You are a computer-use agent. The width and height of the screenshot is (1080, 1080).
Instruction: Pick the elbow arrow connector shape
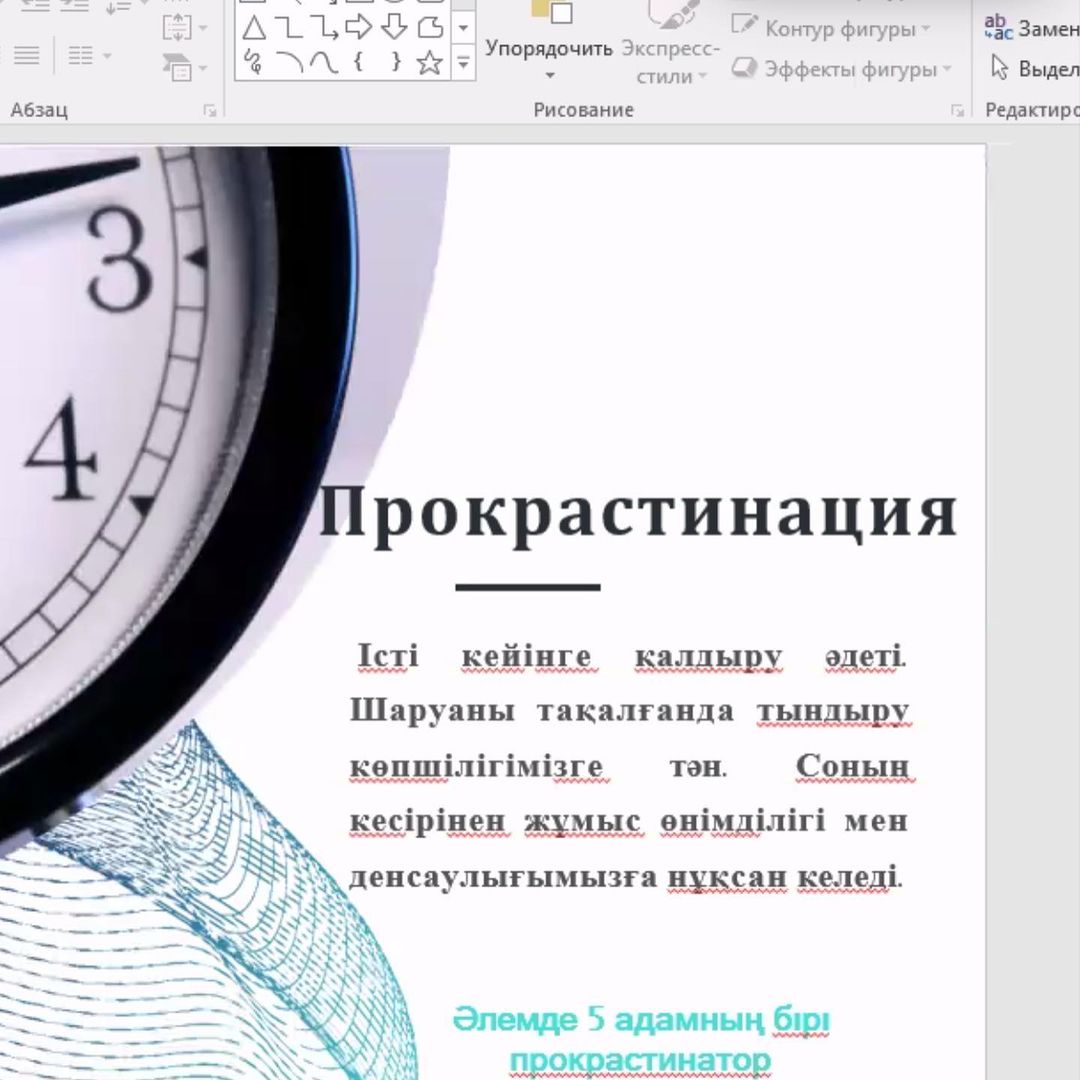[323, 27]
